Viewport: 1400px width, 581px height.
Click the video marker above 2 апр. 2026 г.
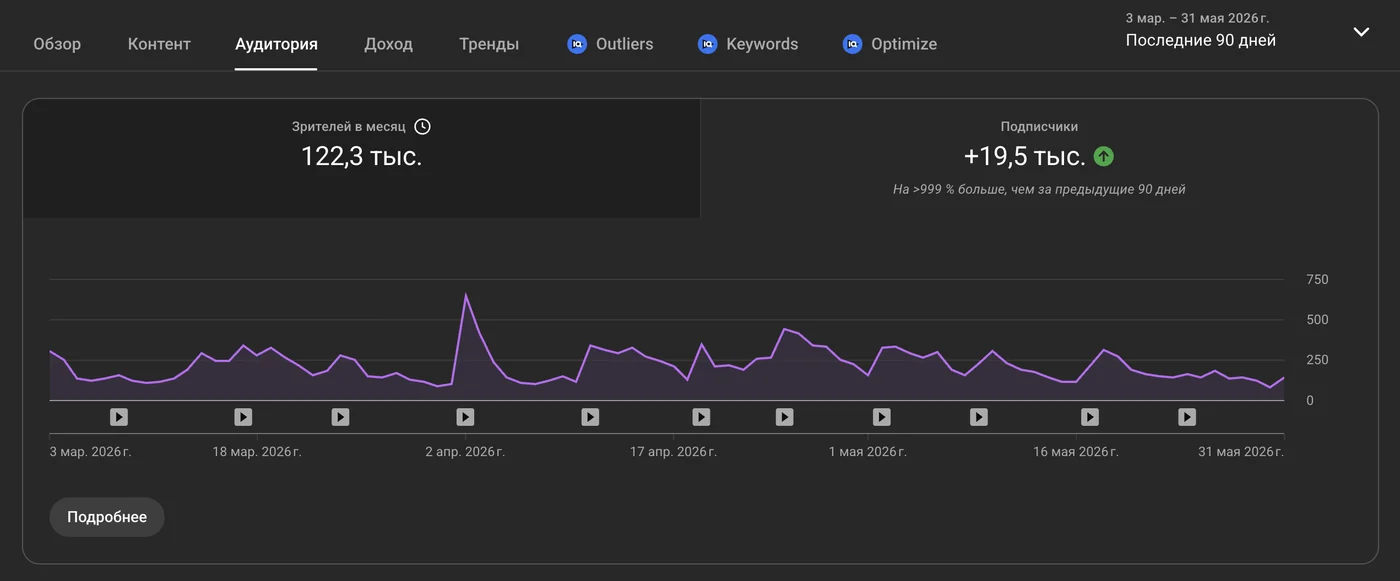pyautogui.click(x=465, y=417)
